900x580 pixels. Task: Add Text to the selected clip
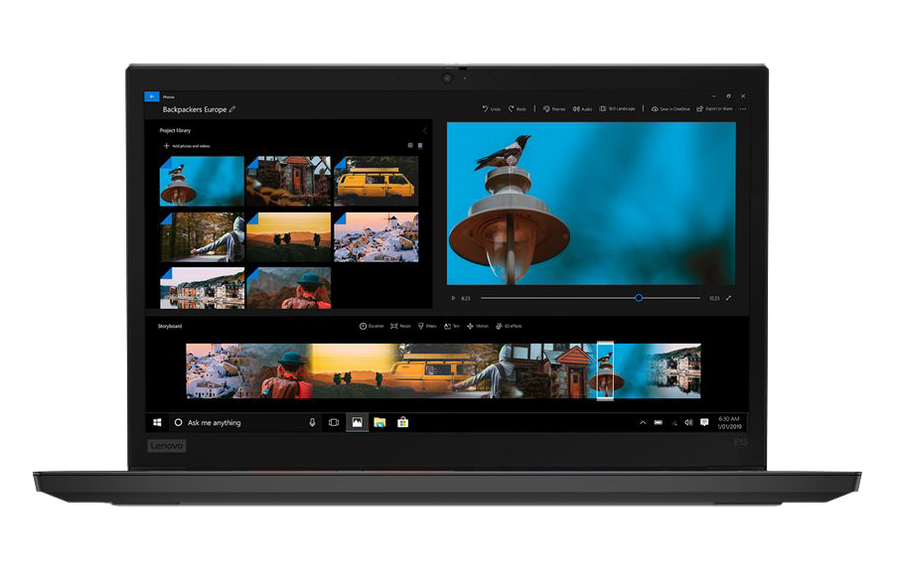tap(452, 326)
